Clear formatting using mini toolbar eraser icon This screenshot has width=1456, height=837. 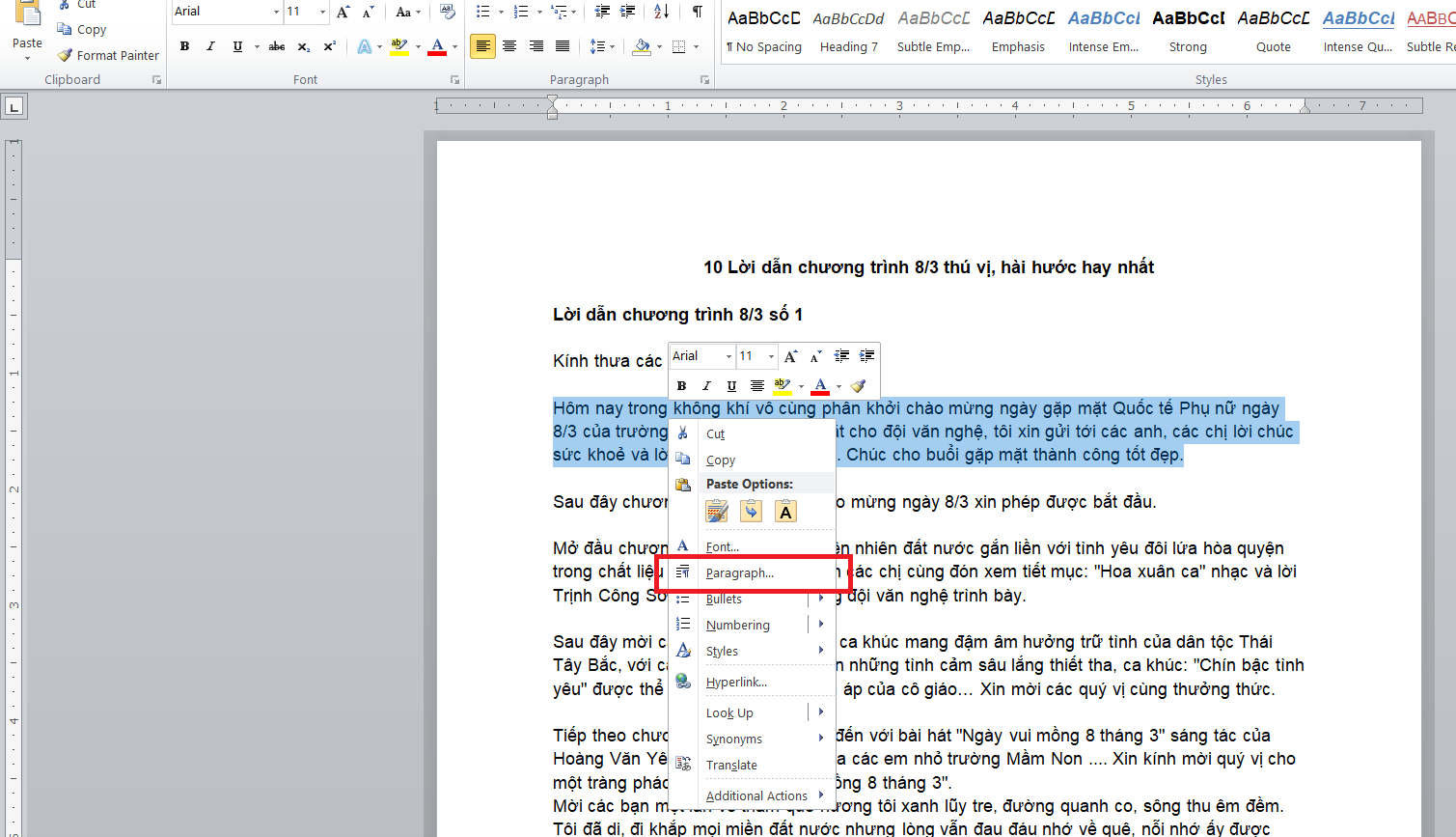858,385
